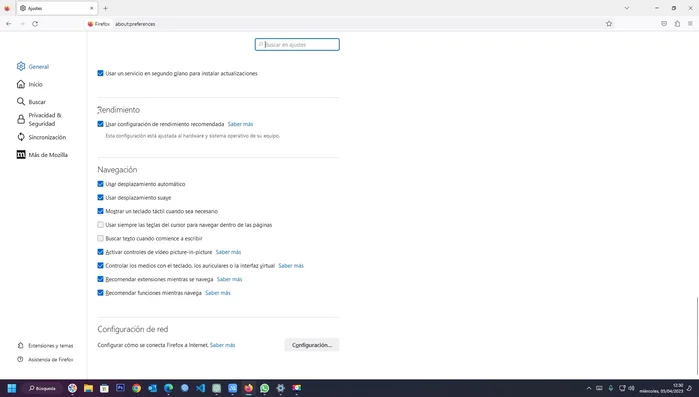
Task: Open Saber más for extension recommendations
Action: point(229,279)
